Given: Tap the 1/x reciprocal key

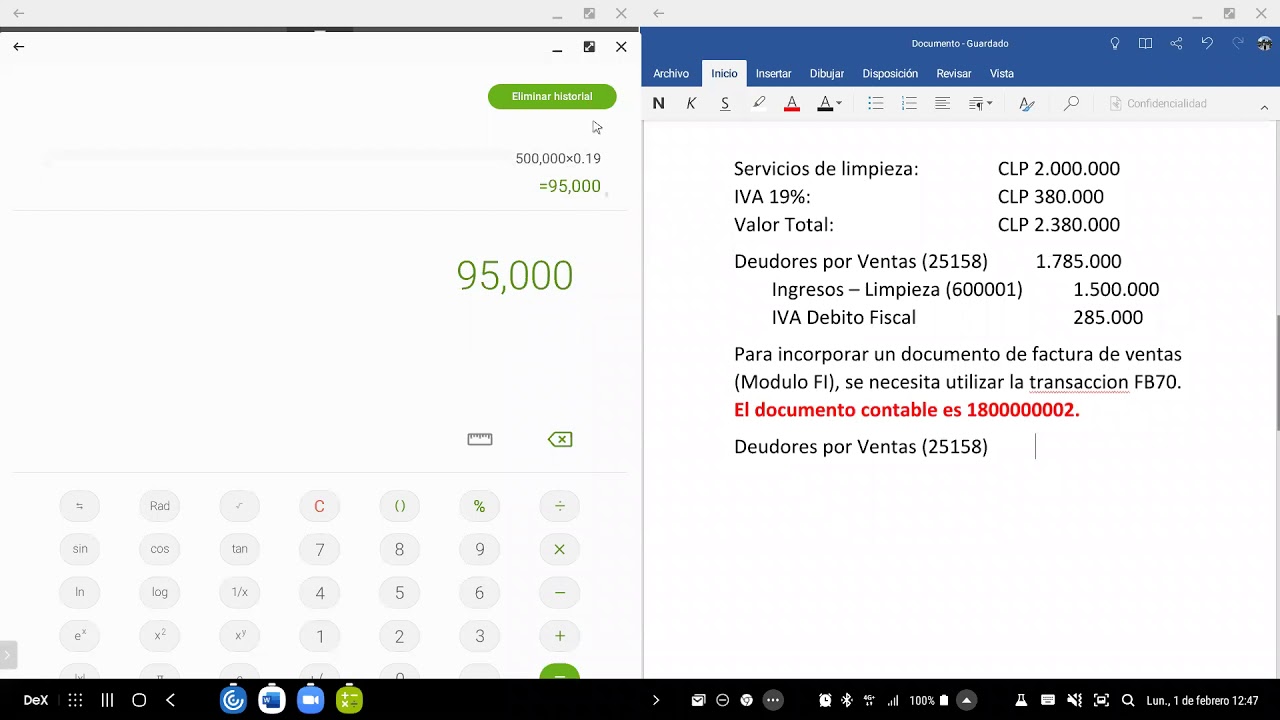Looking at the screenshot, I should tap(240, 592).
